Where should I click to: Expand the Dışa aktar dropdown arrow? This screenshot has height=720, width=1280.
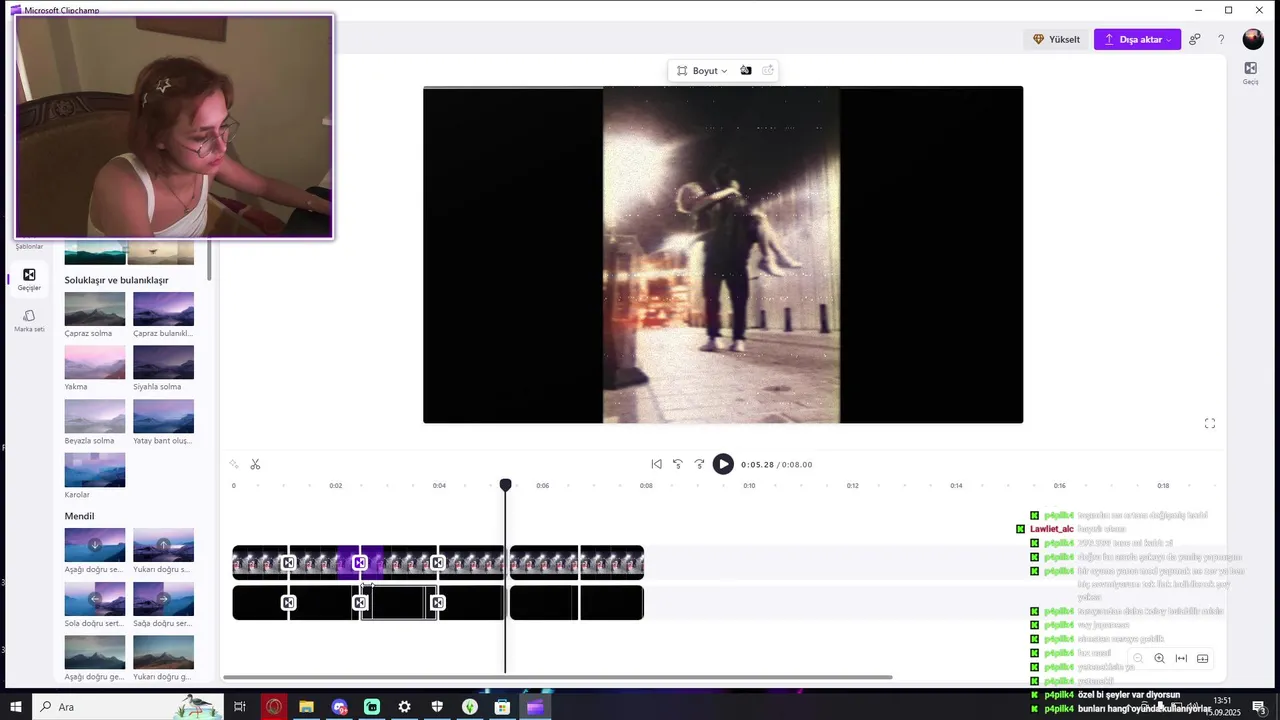tap(1171, 40)
